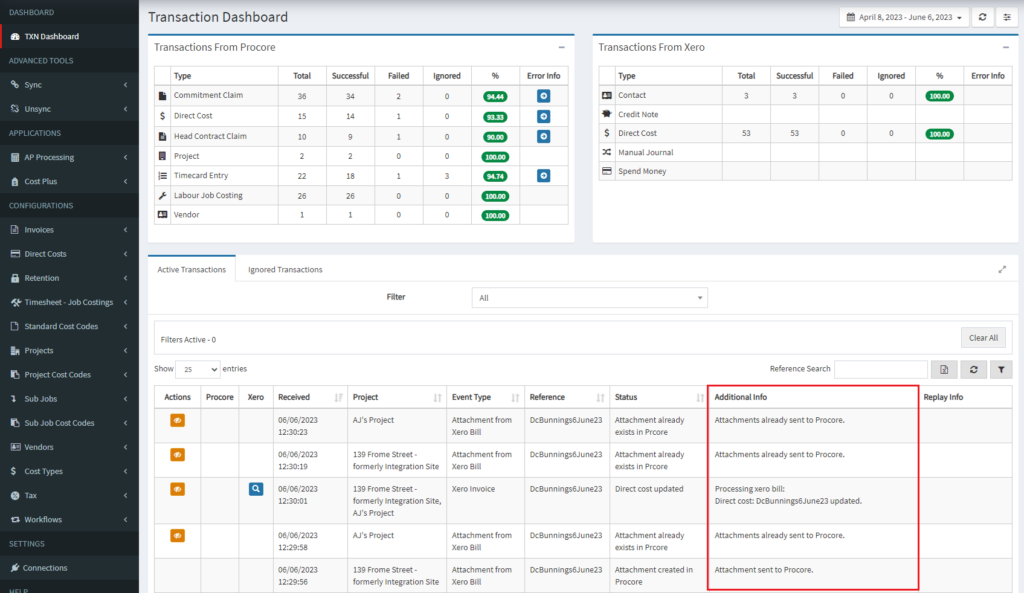The height and width of the screenshot is (593, 1024).
Task: Collapse the Transactions From Procore panel
Action: coord(562,47)
